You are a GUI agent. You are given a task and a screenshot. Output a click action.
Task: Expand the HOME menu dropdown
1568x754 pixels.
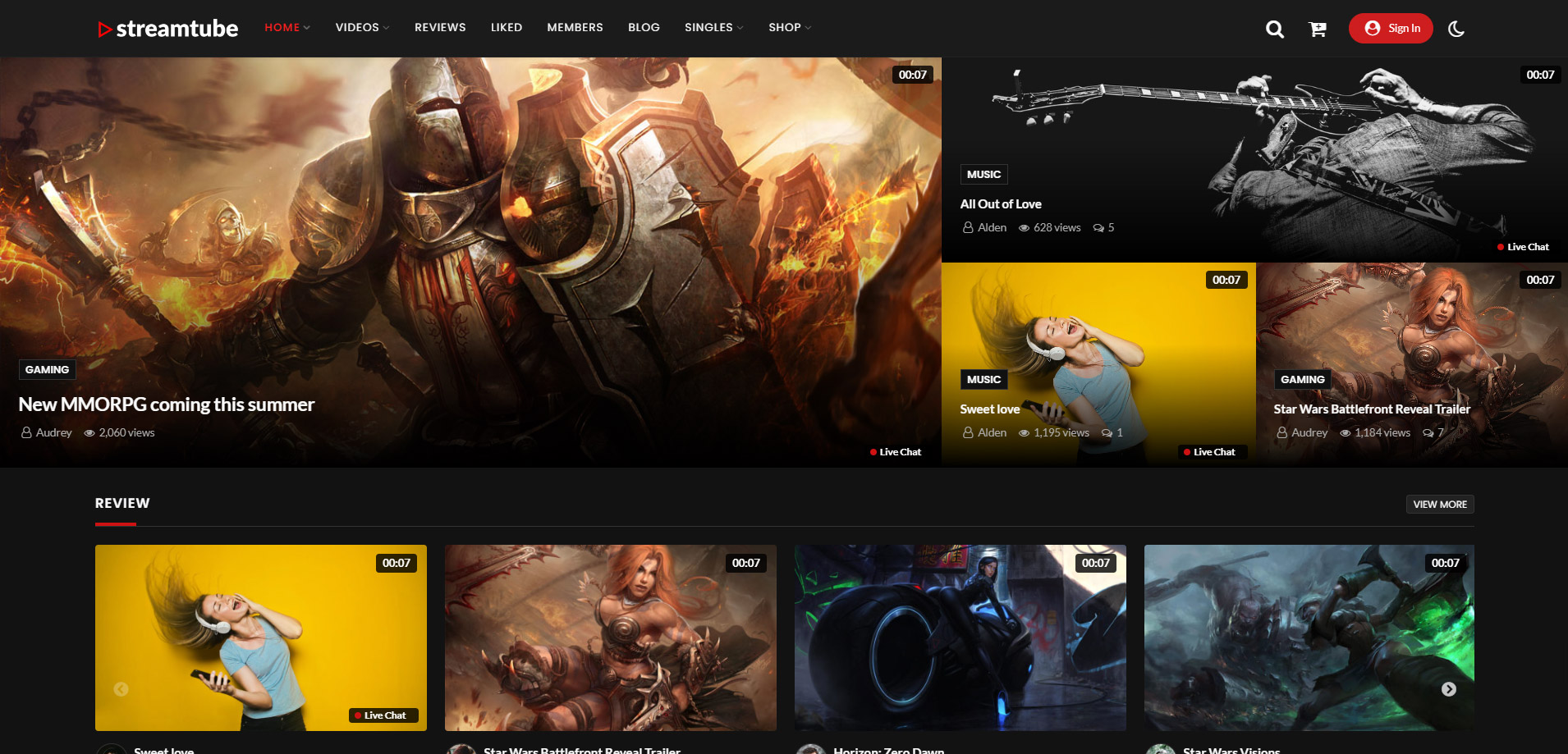(287, 27)
